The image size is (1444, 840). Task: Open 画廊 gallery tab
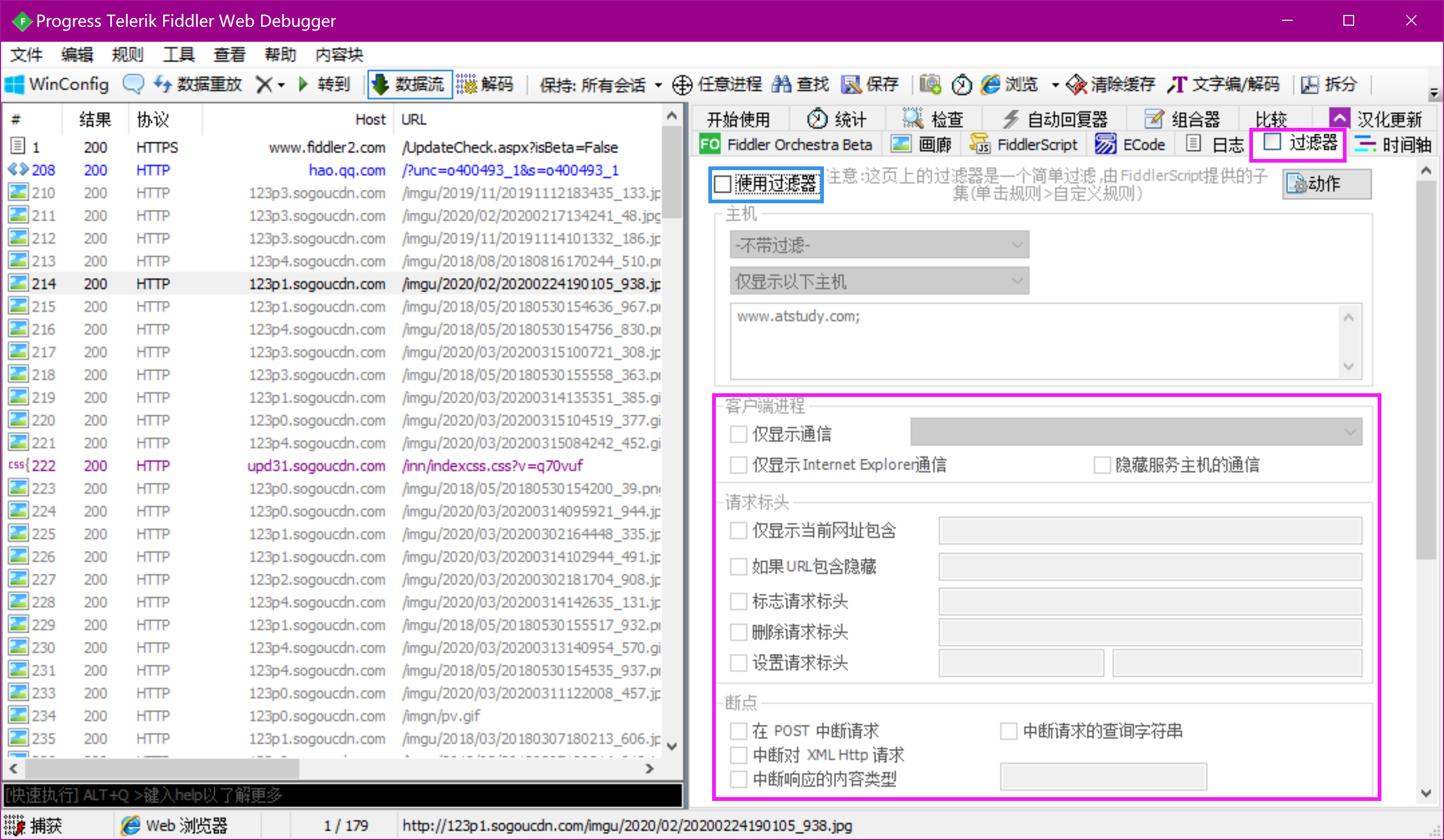pyautogui.click(x=921, y=144)
